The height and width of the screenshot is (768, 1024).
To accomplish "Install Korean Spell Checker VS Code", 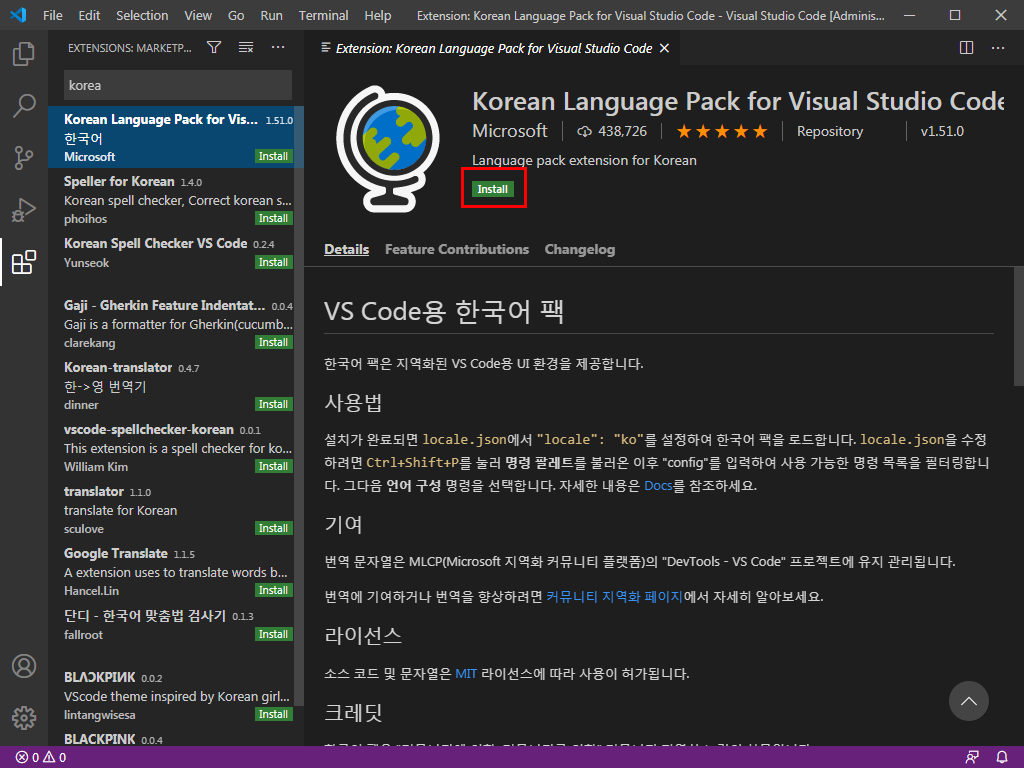I will [273, 262].
